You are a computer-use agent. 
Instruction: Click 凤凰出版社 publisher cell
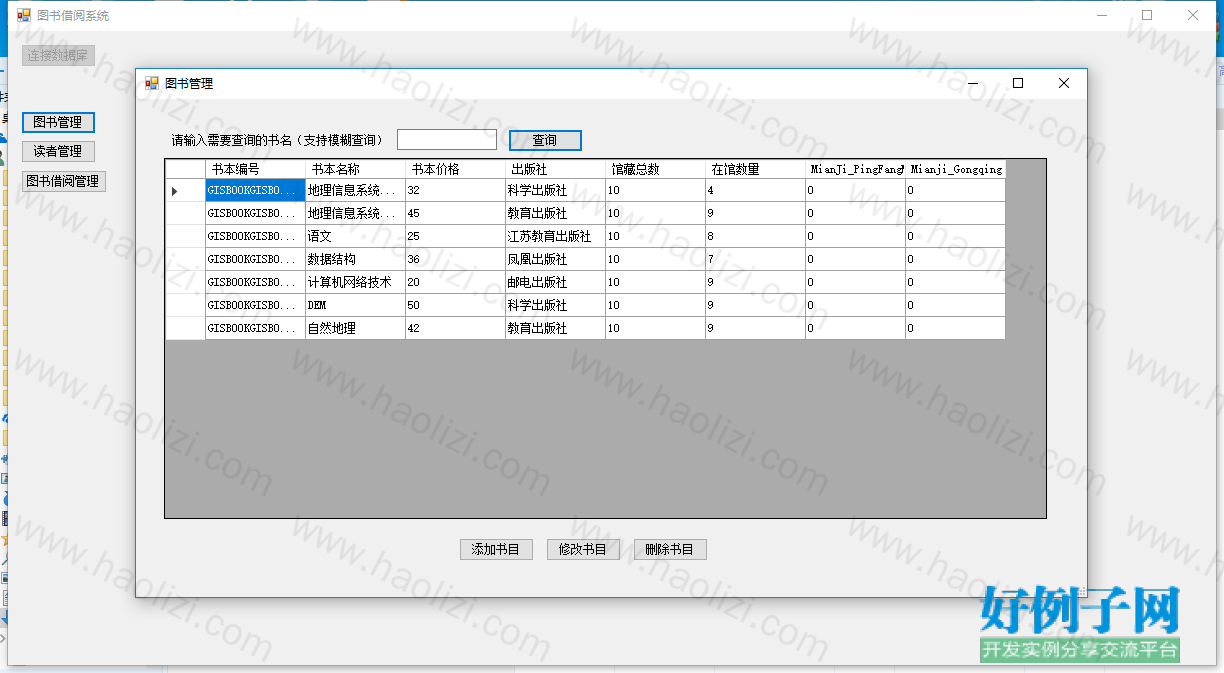555,259
